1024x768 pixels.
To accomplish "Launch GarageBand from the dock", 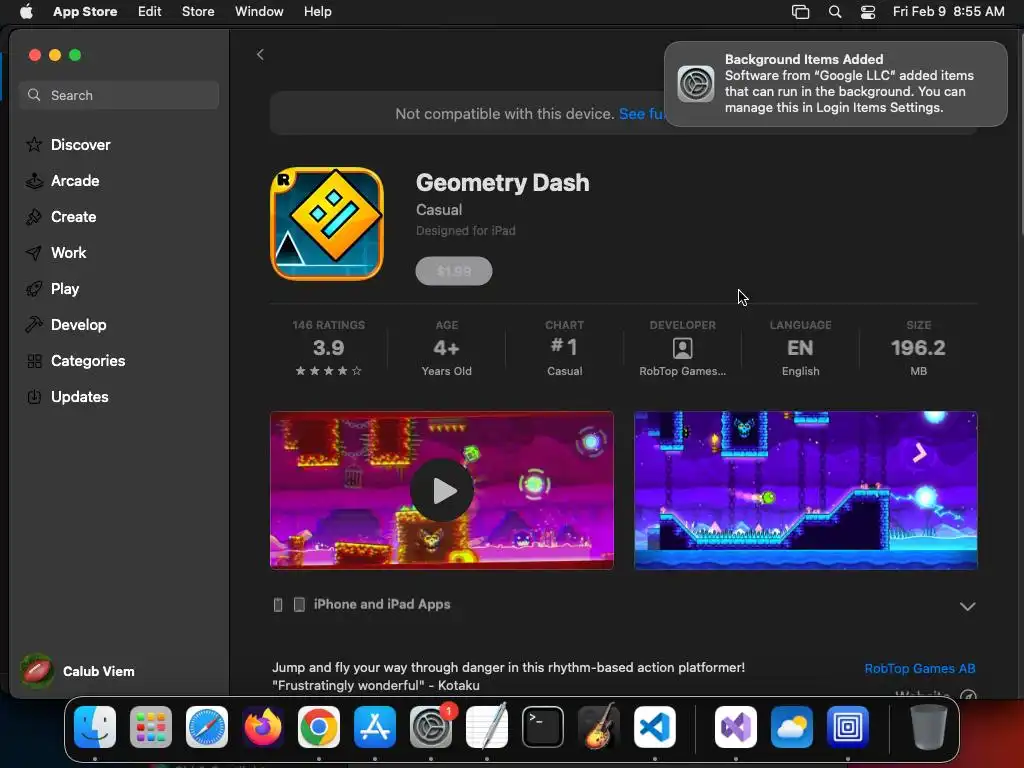I will click(x=599, y=727).
